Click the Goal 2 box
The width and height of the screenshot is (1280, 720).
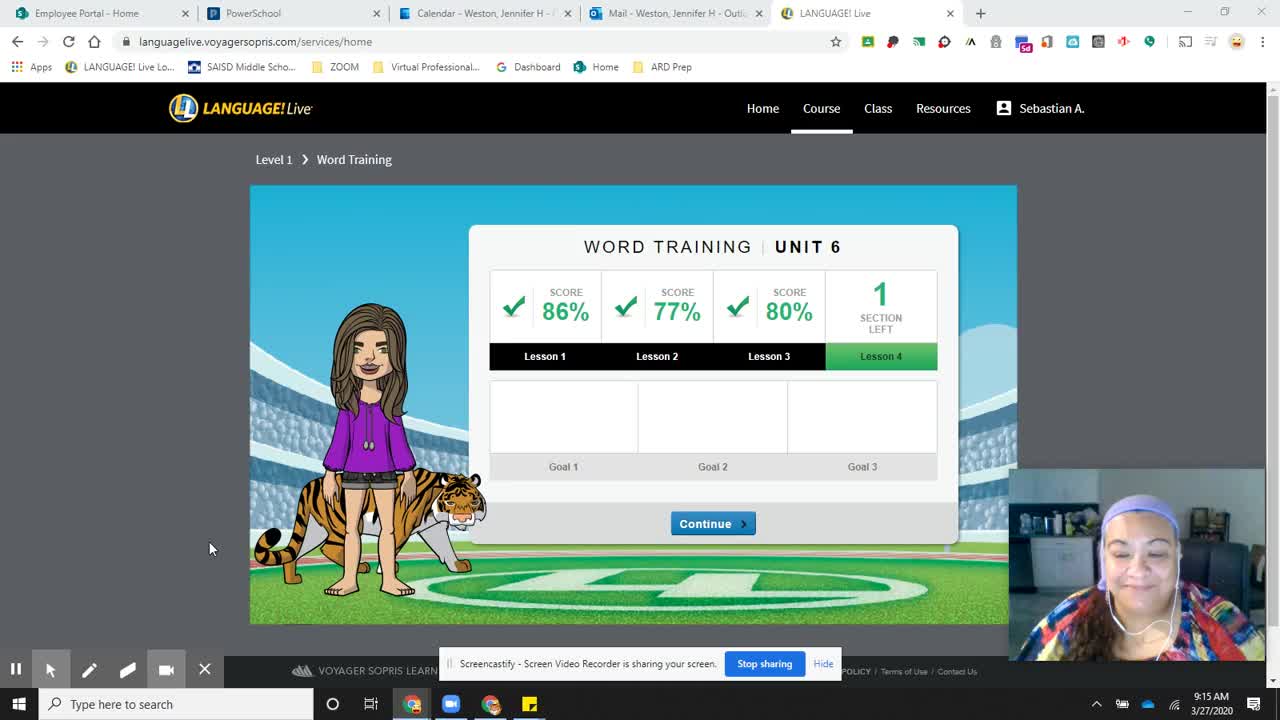point(713,430)
